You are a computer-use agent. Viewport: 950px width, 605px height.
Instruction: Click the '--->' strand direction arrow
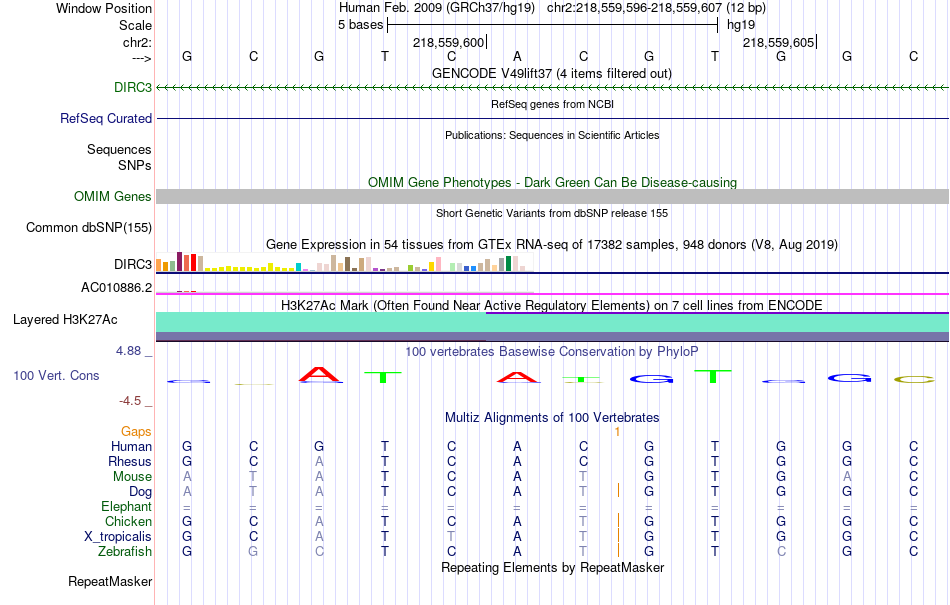tap(142, 59)
